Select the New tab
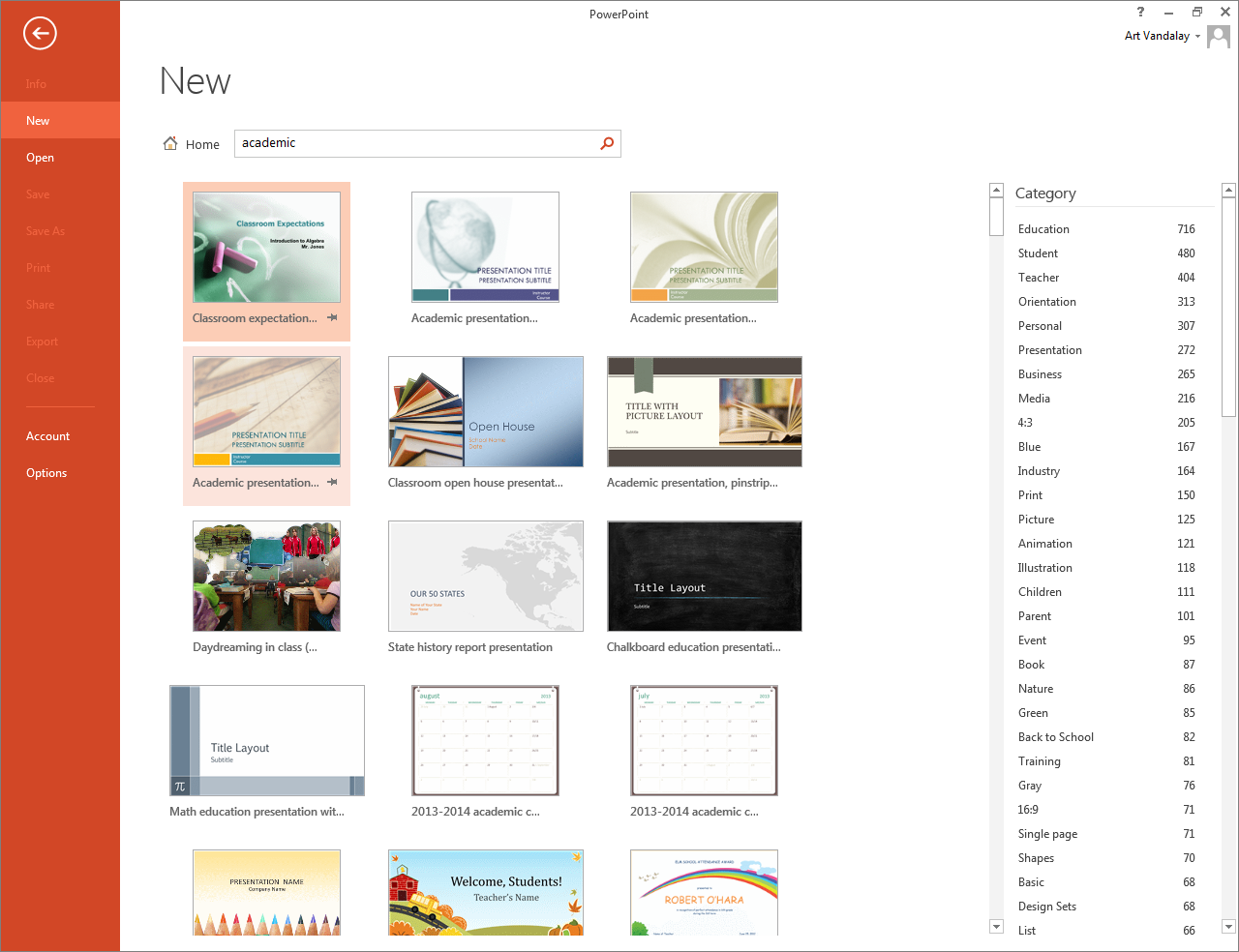This screenshot has width=1239, height=952. 60,121
